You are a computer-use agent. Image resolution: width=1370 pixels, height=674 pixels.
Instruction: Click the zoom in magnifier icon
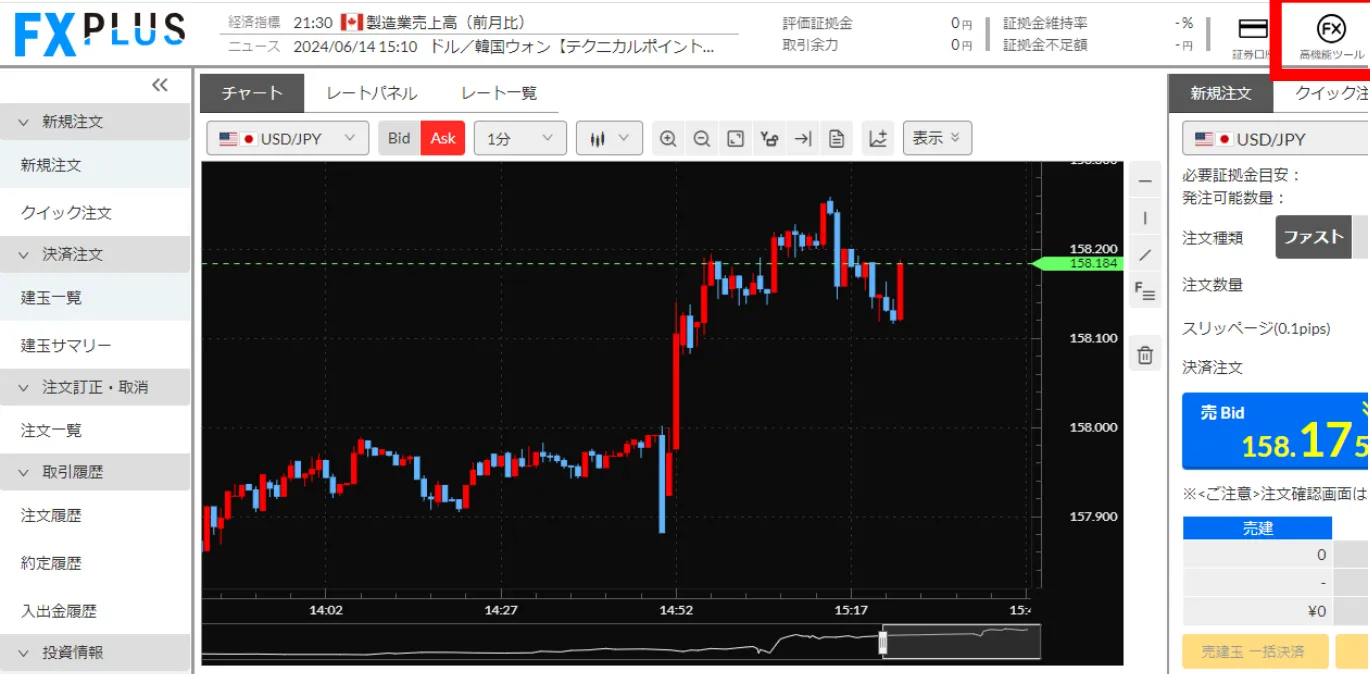[668, 139]
